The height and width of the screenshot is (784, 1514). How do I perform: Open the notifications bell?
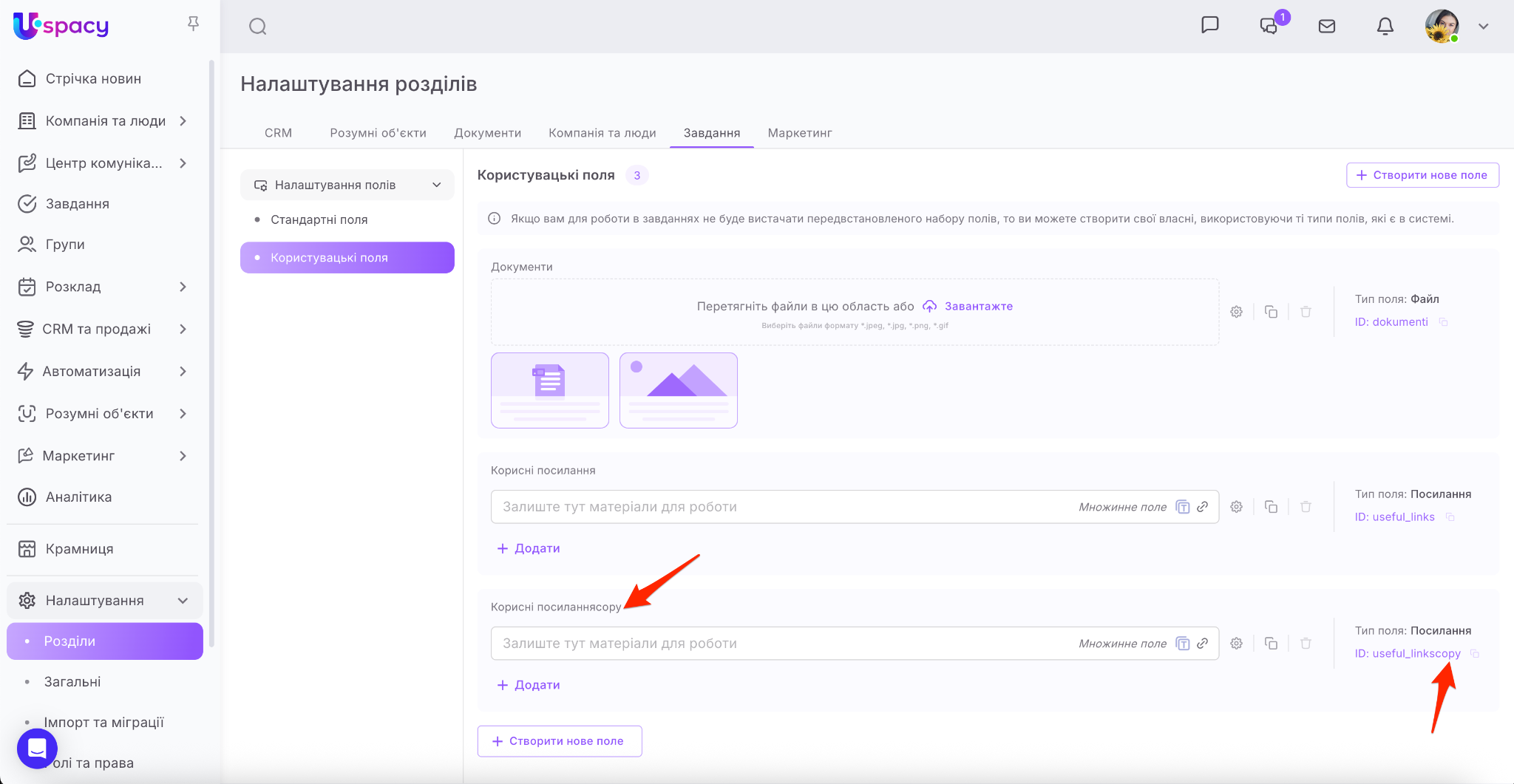tap(1385, 27)
